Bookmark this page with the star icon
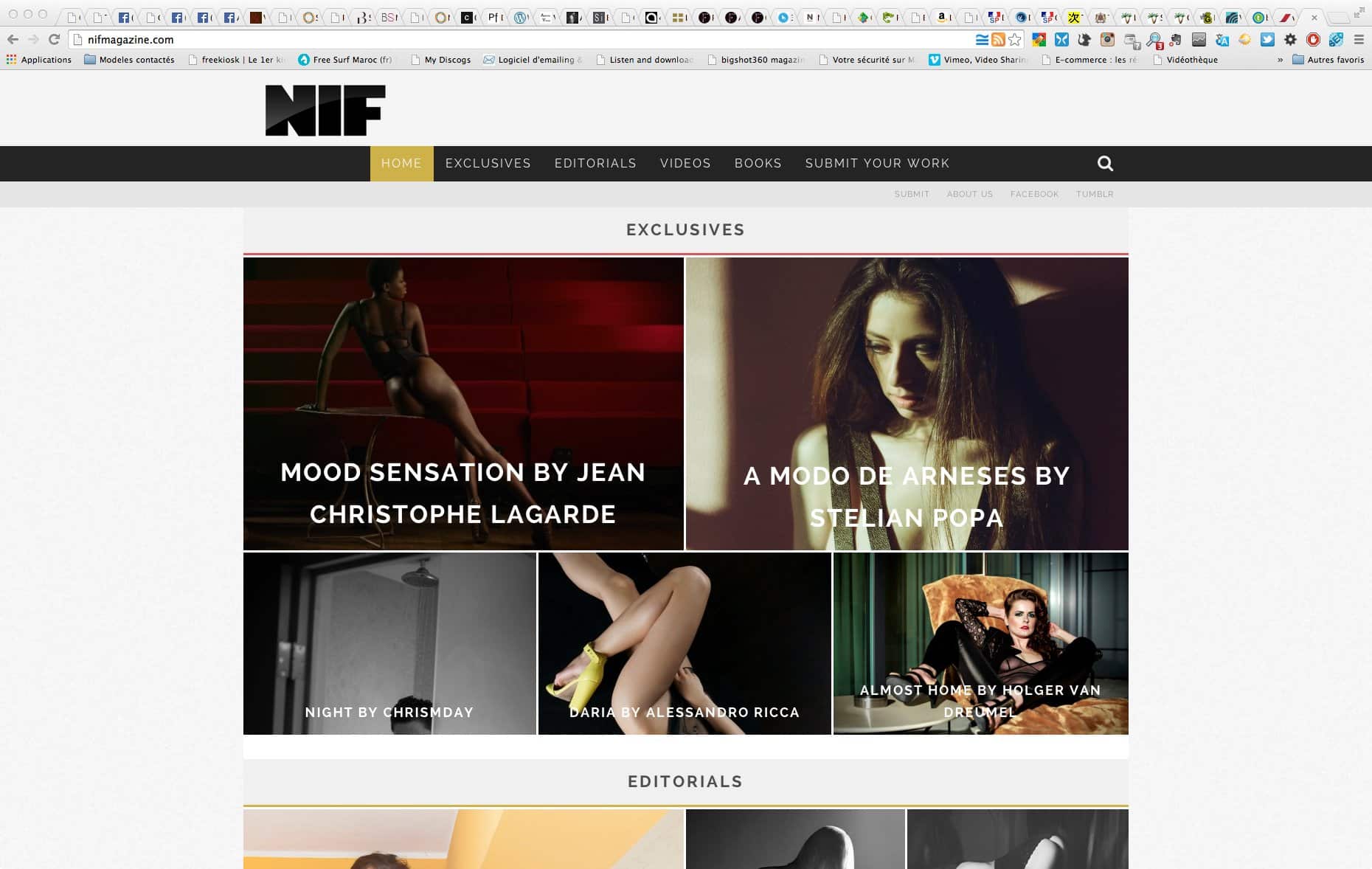 click(x=1015, y=40)
